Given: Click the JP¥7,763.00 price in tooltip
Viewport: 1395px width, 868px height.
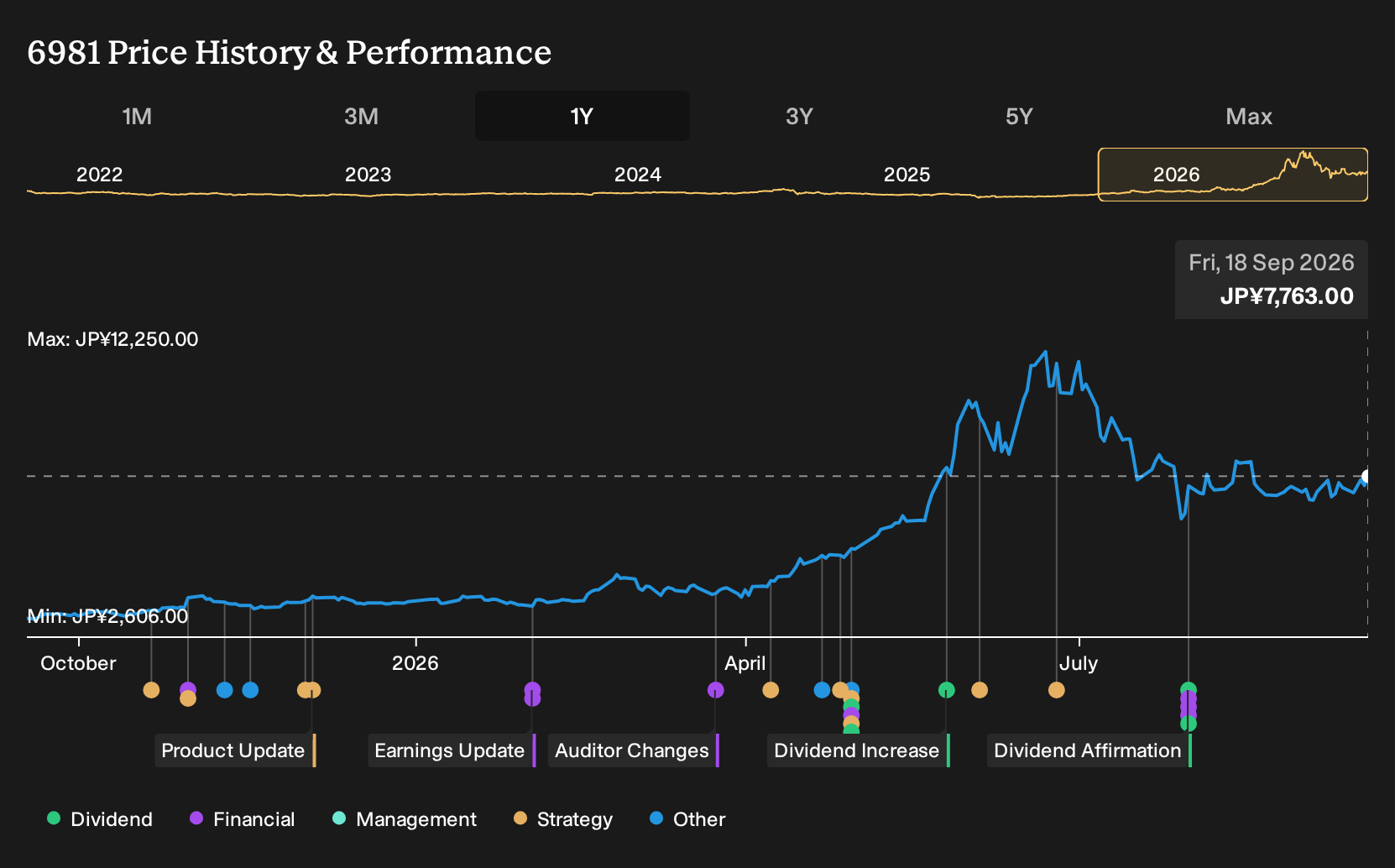Looking at the screenshot, I should point(1287,296).
